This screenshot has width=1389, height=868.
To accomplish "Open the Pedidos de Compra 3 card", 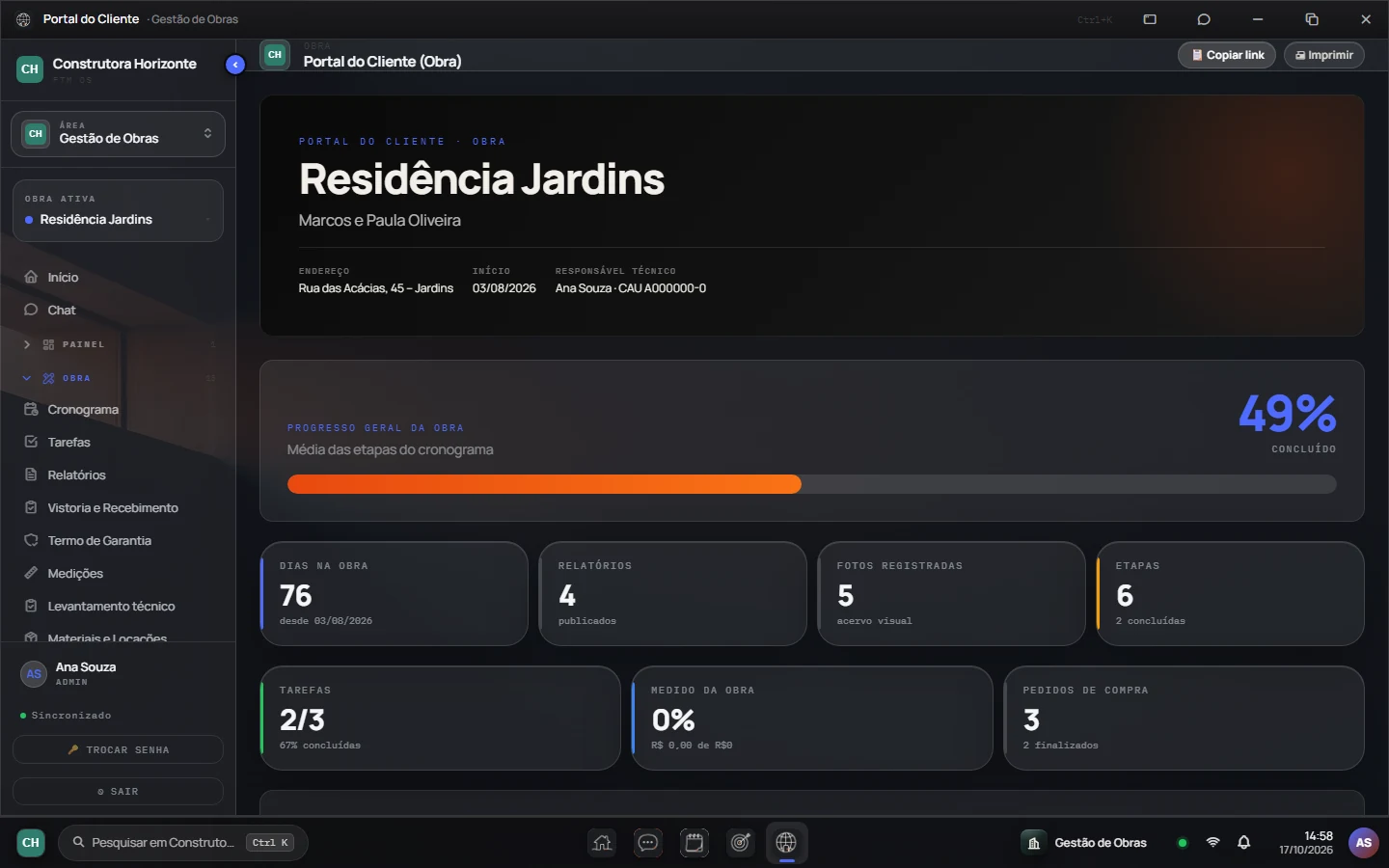I will pos(1185,718).
